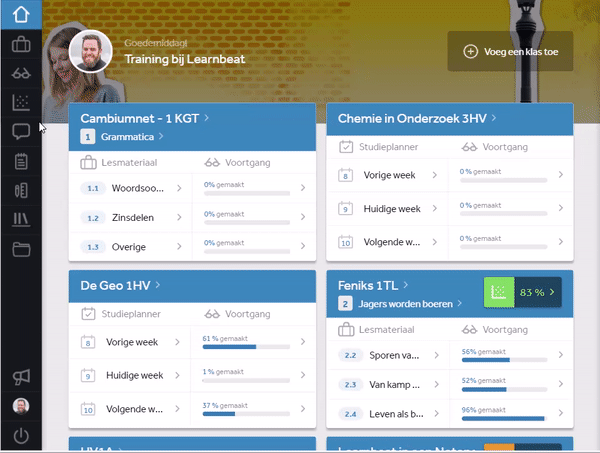Expand chevron next to Zinsdelen

[179, 217]
